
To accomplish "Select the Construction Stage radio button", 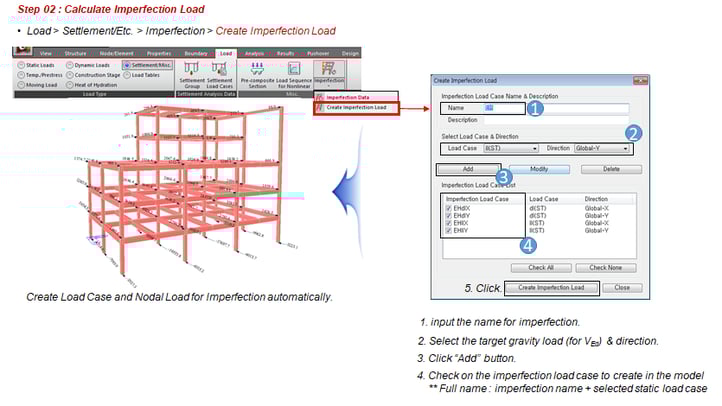I will pos(70,75).
